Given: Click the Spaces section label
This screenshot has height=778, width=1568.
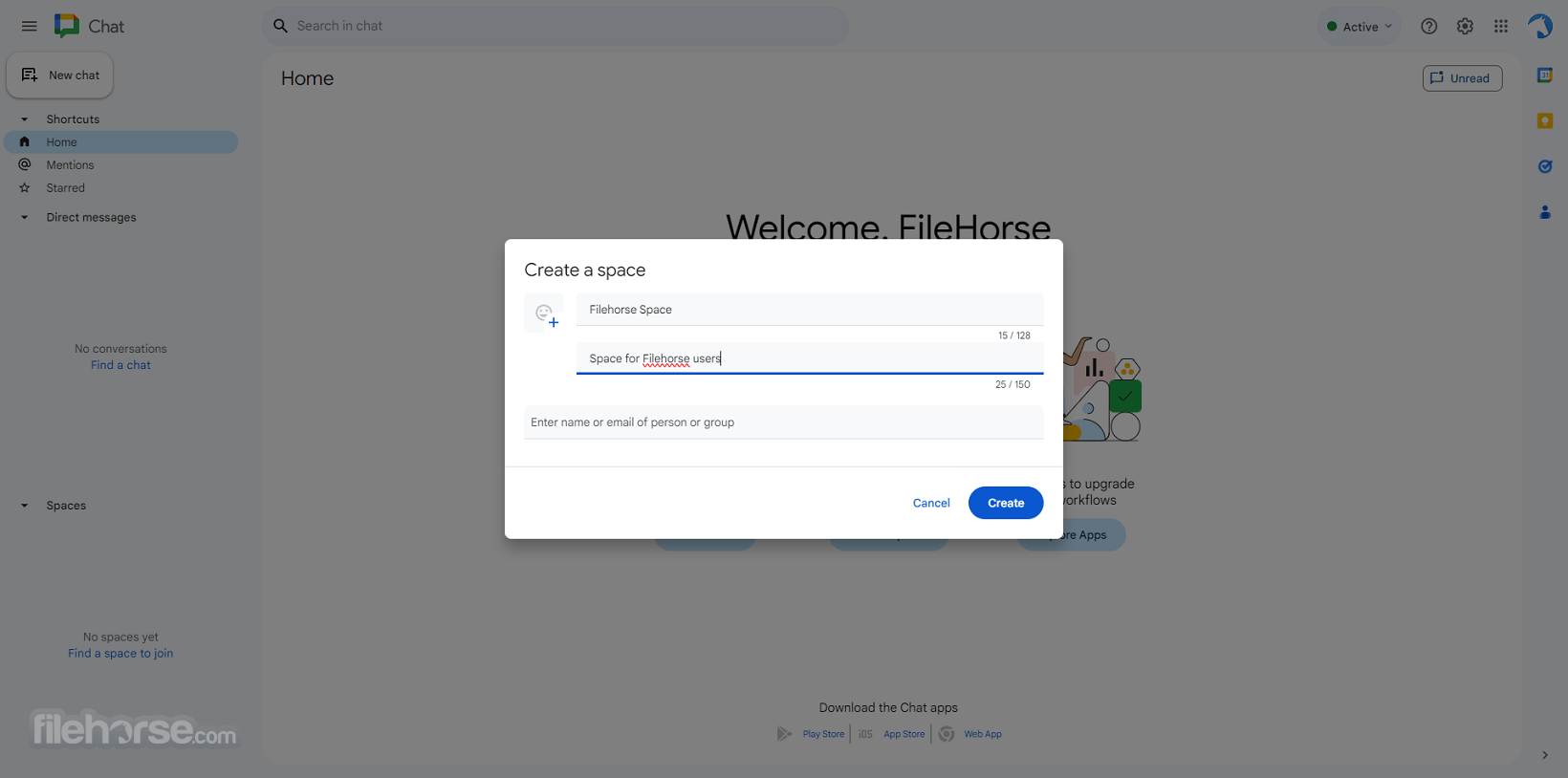Looking at the screenshot, I should click(66, 506).
